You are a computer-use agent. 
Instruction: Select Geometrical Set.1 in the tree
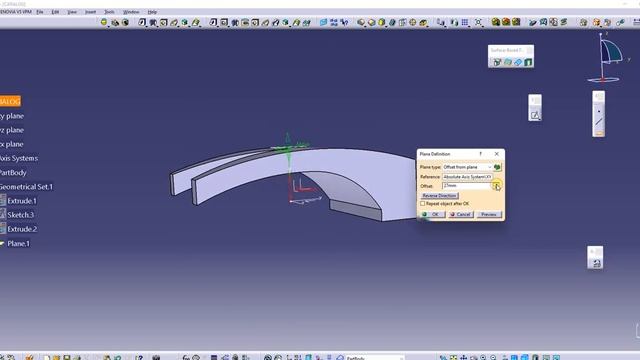pyautogui.click(x=26, y=187)
